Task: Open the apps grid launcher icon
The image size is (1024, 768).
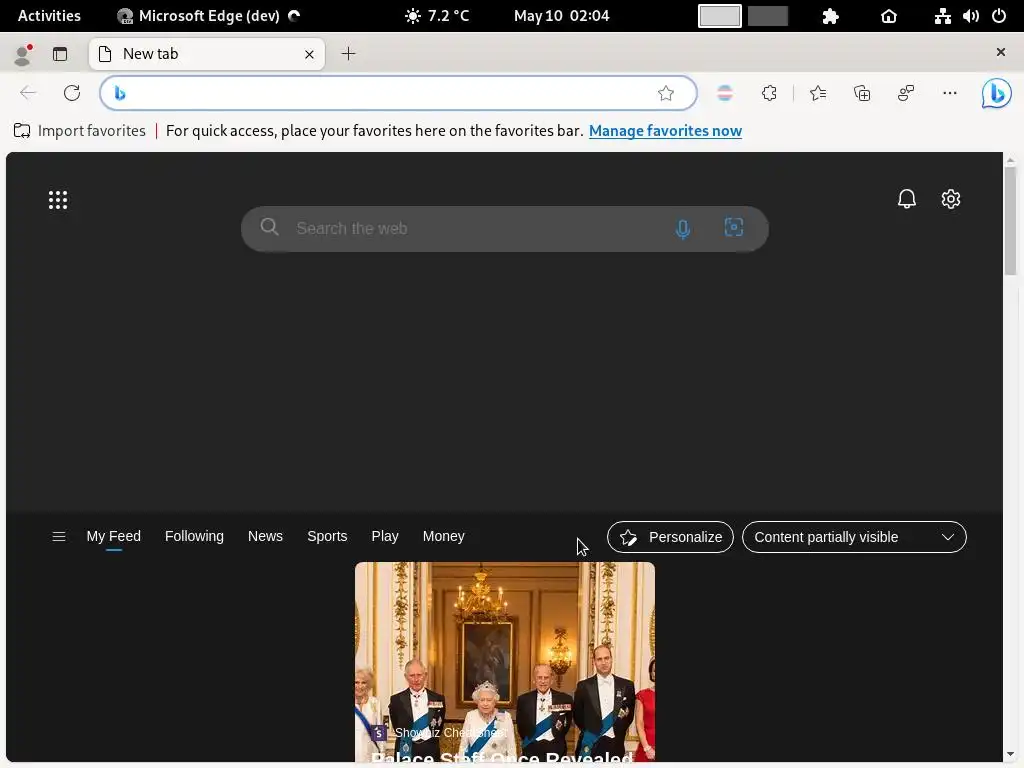Action: pyautogui.click(x=58, y=200)
